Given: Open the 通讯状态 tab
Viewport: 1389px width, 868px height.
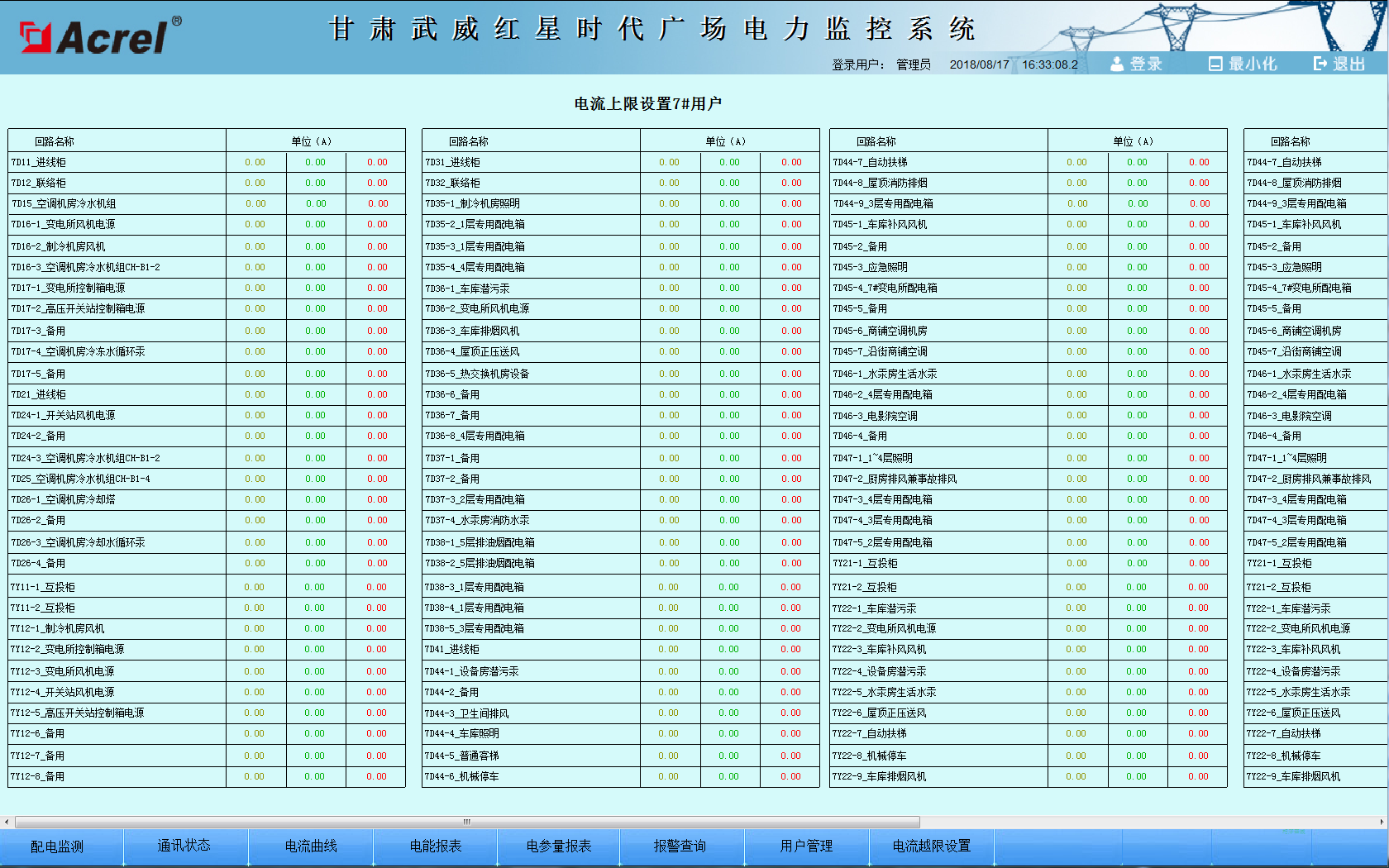Looking at the screenshot, I should click(184, 846).
